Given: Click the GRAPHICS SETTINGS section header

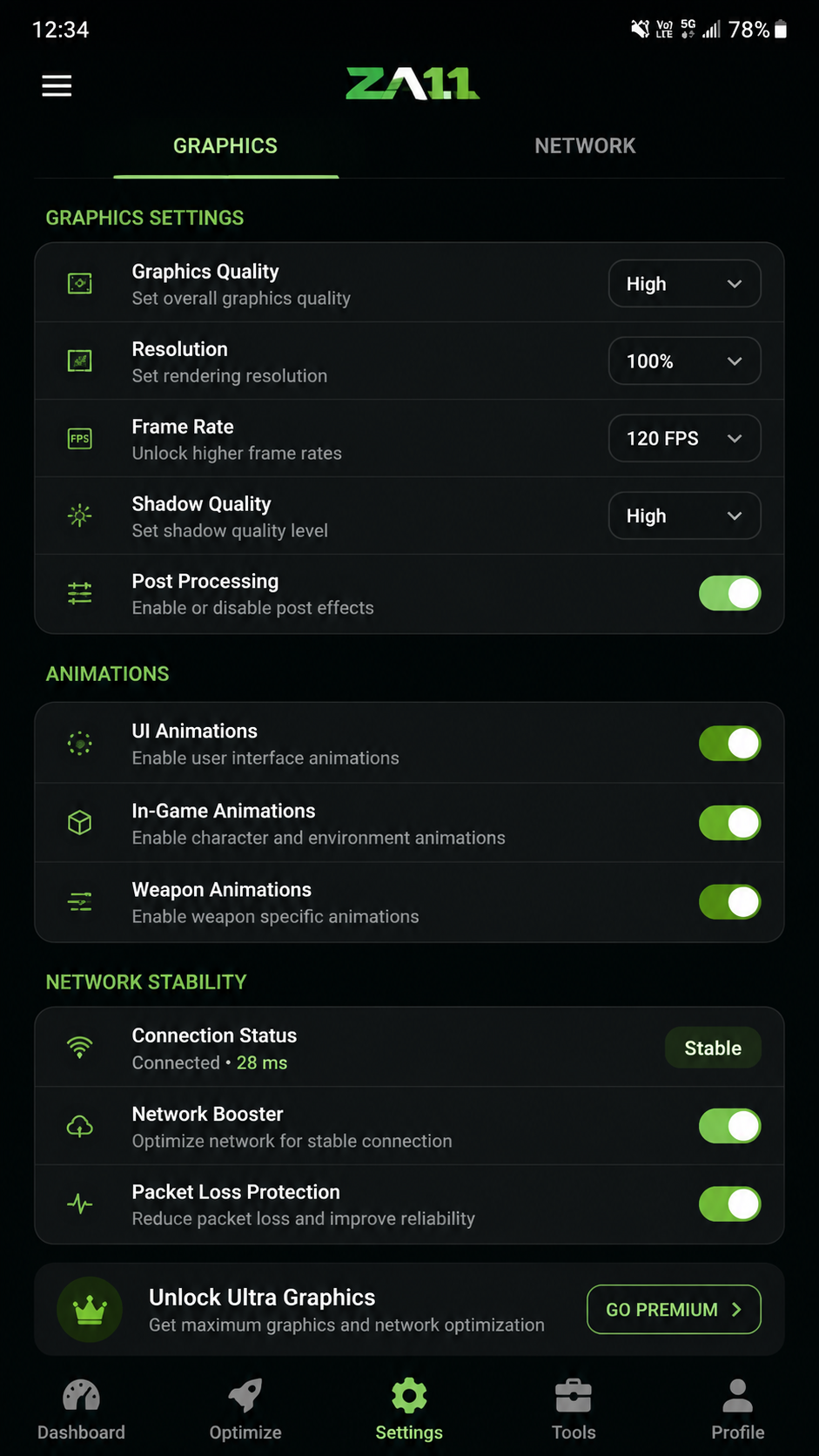Looking at the screenshot, I should pos(144,218).
